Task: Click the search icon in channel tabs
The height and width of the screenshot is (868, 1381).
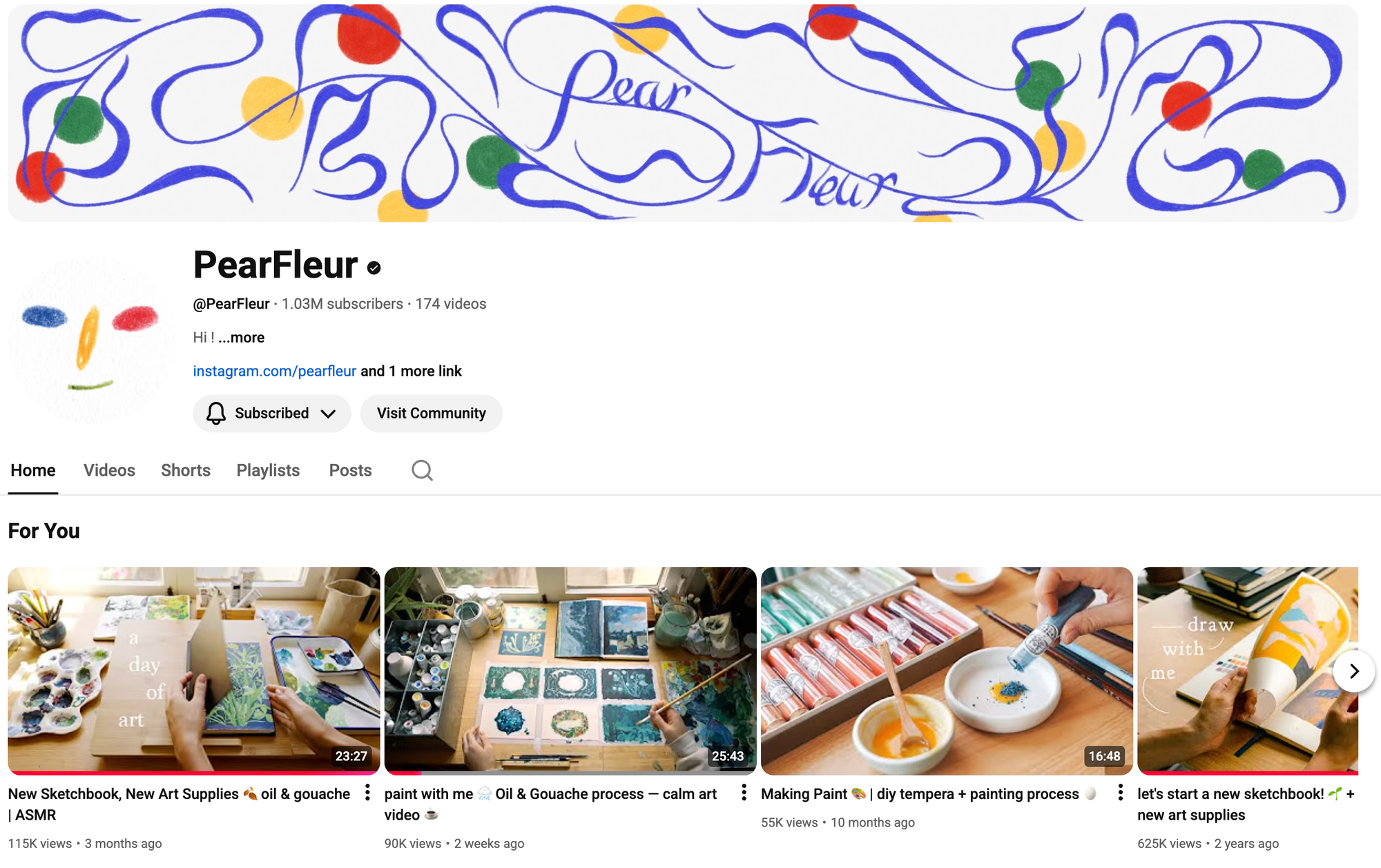Action: 422,470
